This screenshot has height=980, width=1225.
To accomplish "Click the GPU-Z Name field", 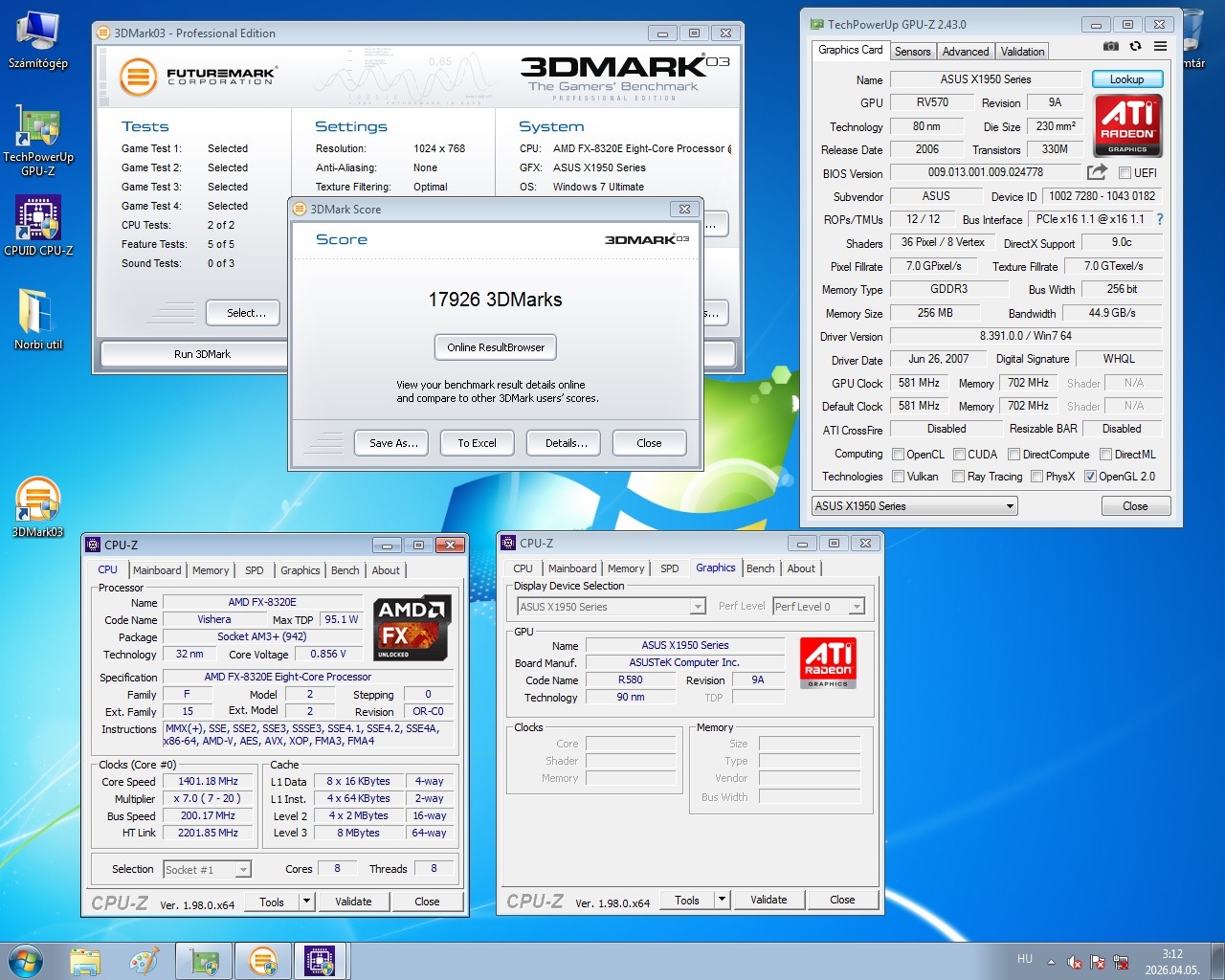I will [x=986, y=79].
